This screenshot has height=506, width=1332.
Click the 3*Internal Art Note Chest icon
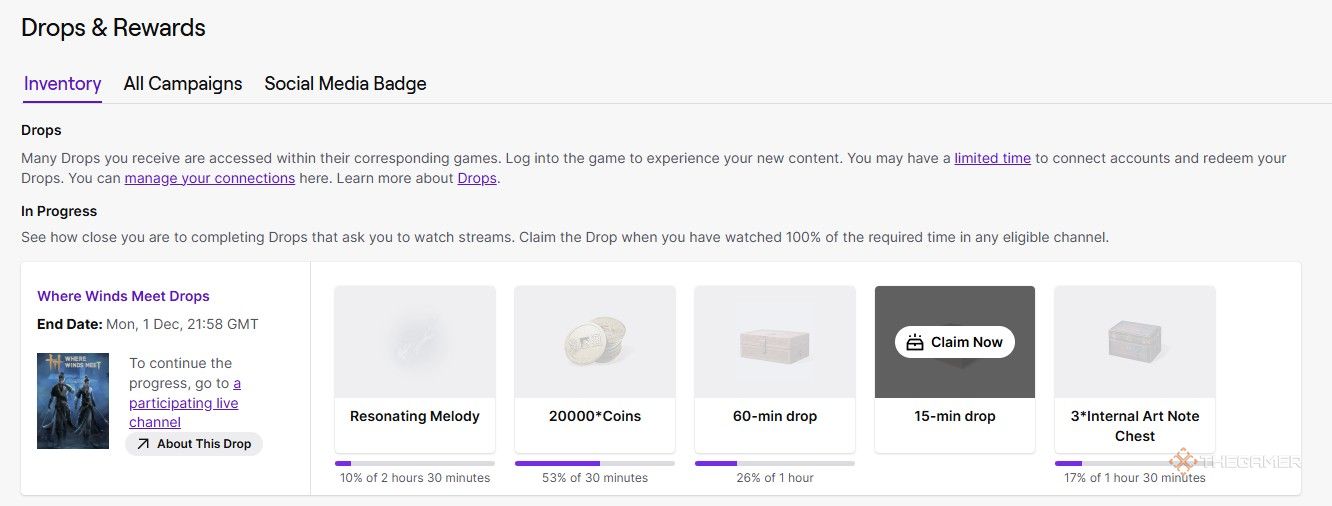pos(1135,342)
